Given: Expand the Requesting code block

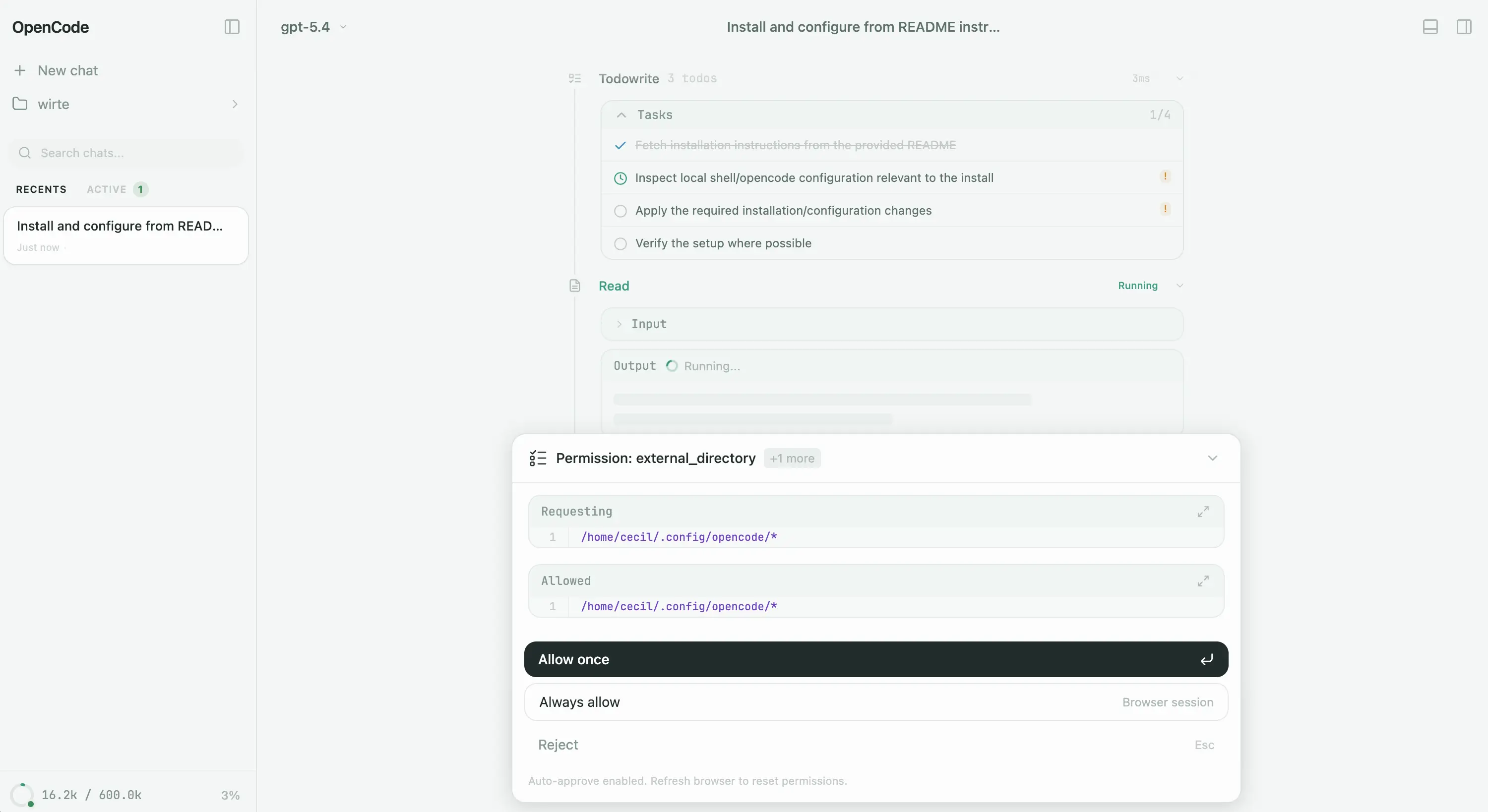Looking at the screenshot, I should (x=1203, y=512).
